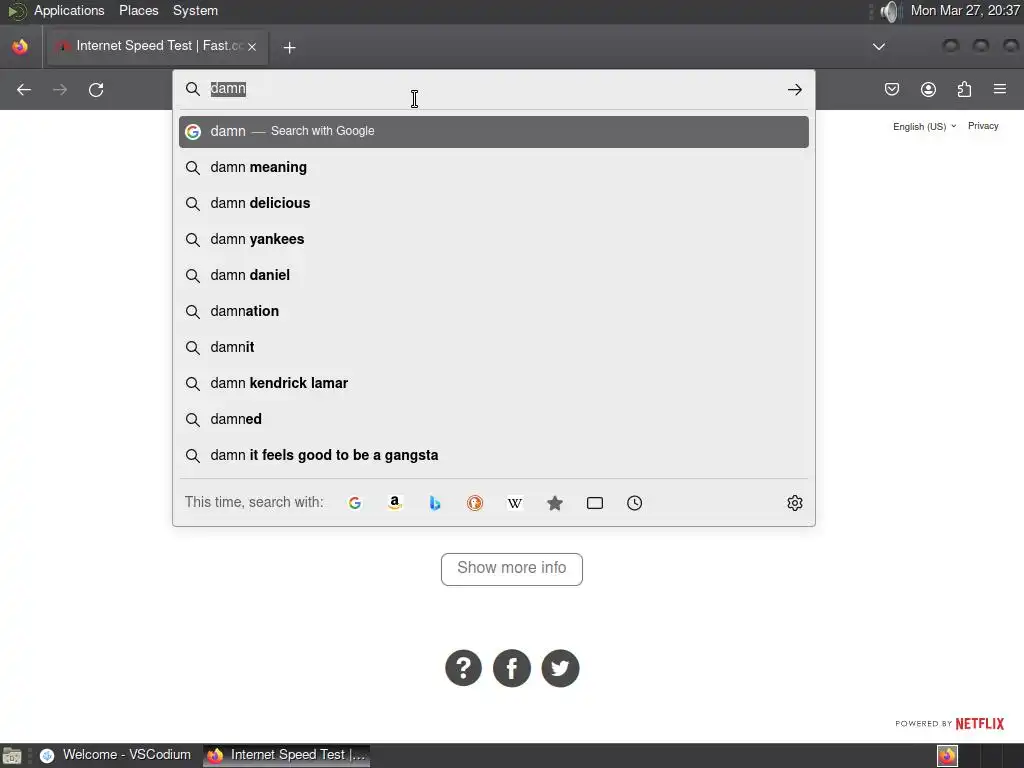Click the address bar containing 'damn'

493,89
